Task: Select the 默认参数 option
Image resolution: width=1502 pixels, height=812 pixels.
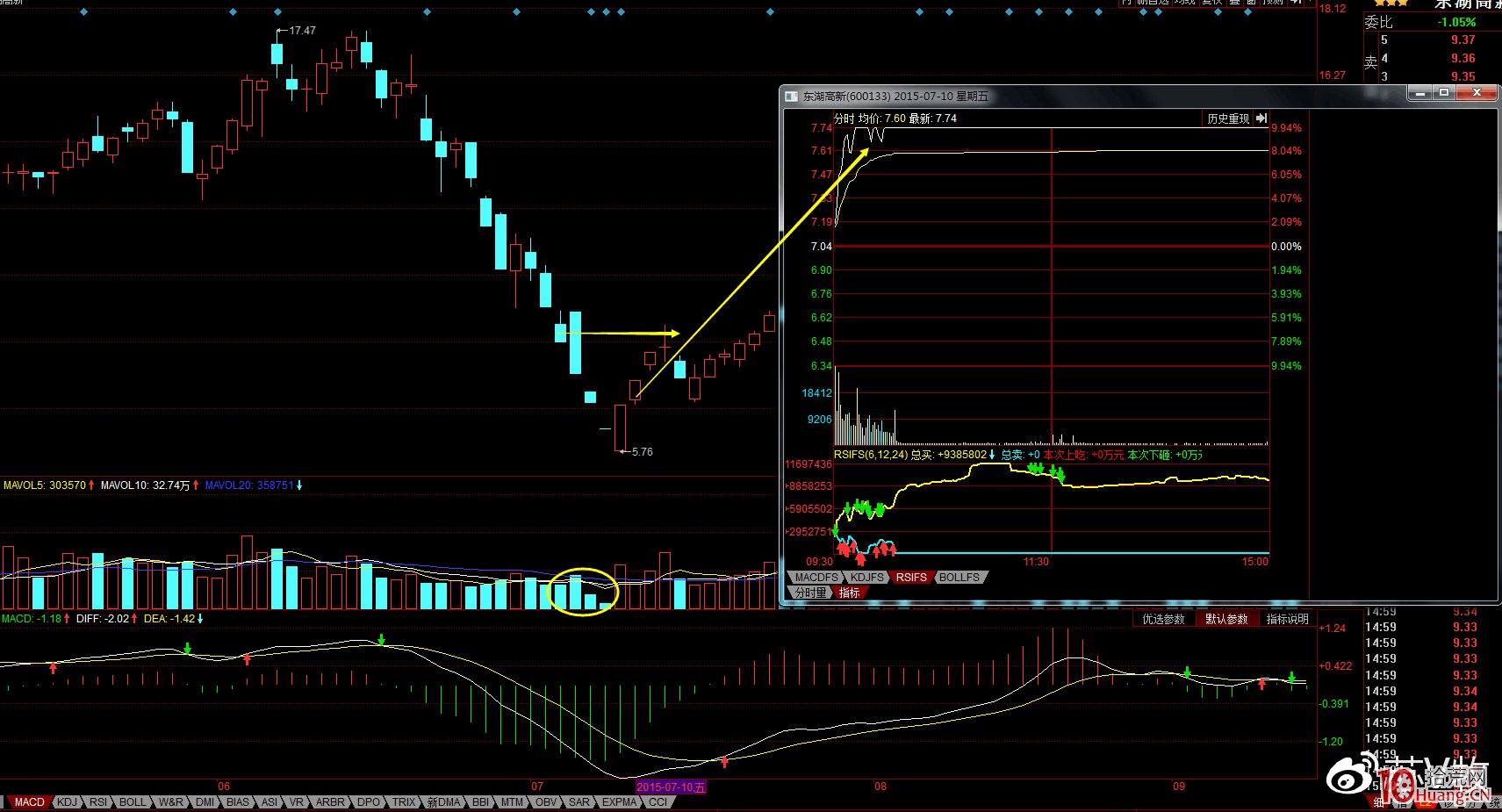Action: point(1226,619)
